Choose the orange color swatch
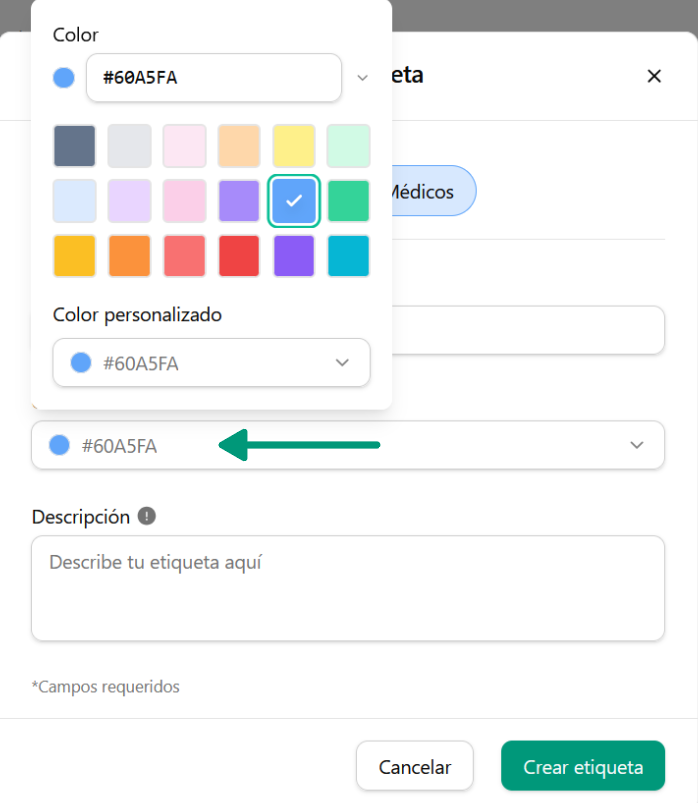This screenshot has height=803, width=698. [130, 256]
